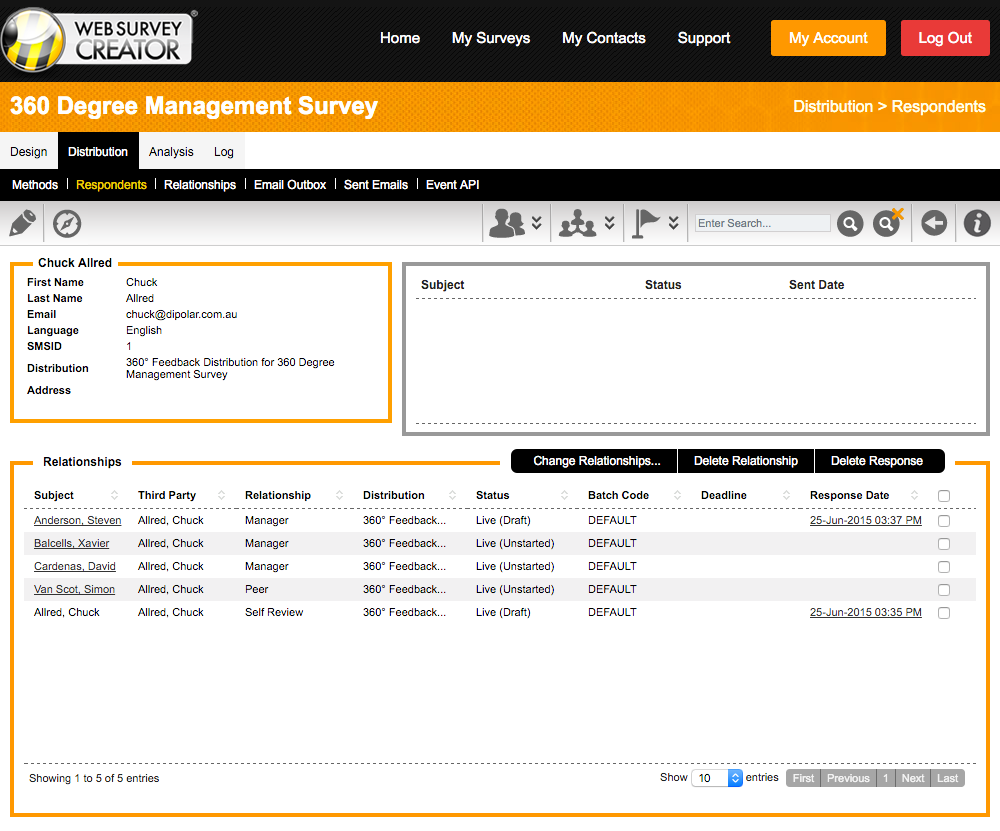Click the flag icon in toolbar
Screen dimensions: 1000x831
(x=647, y=223)
